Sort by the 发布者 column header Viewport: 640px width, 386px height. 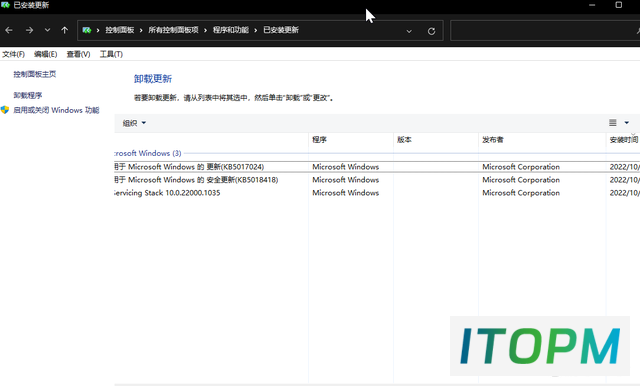point(542,140)
